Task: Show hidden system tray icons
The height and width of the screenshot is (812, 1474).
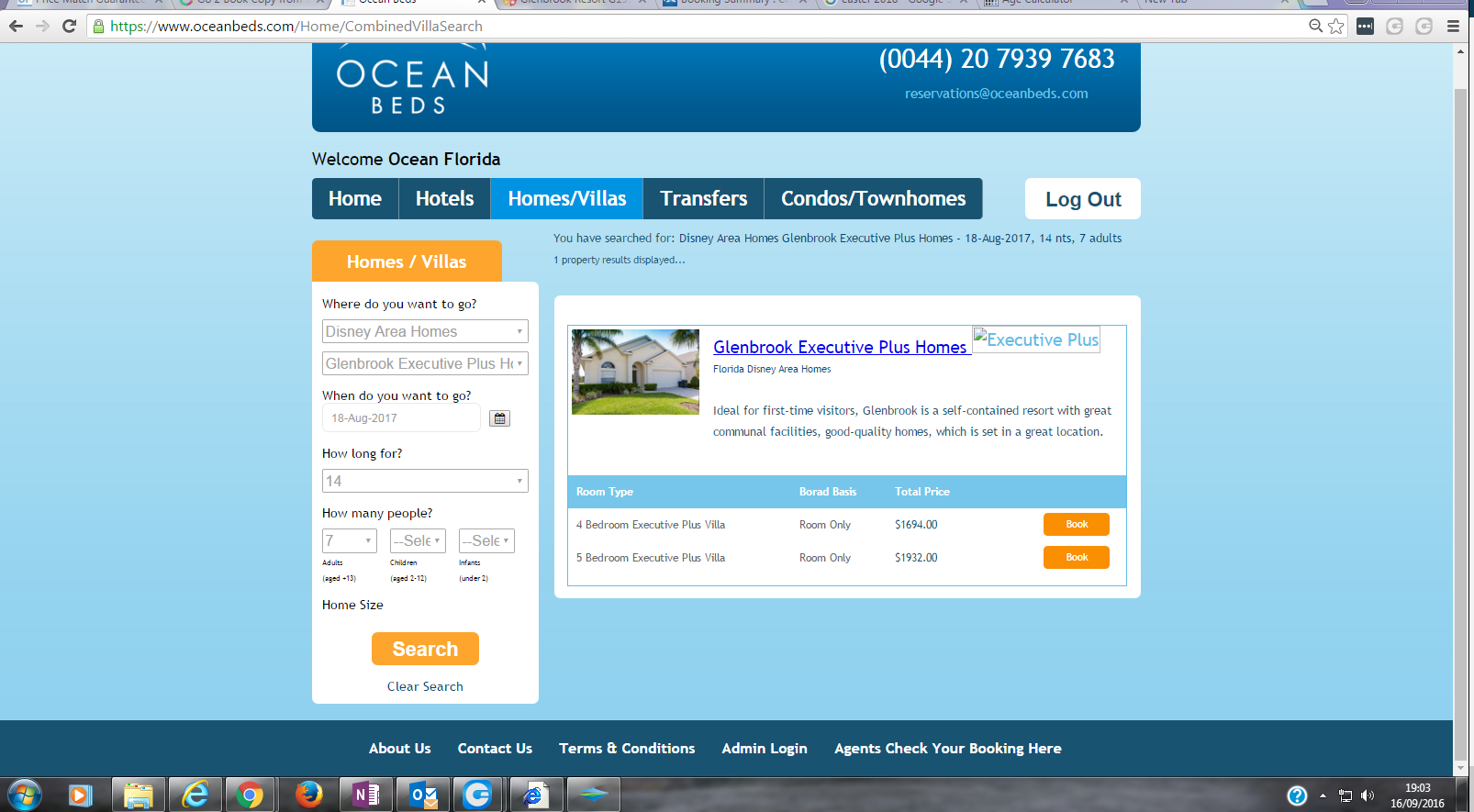Action: pyautogui.click(x=1323, y=795)
